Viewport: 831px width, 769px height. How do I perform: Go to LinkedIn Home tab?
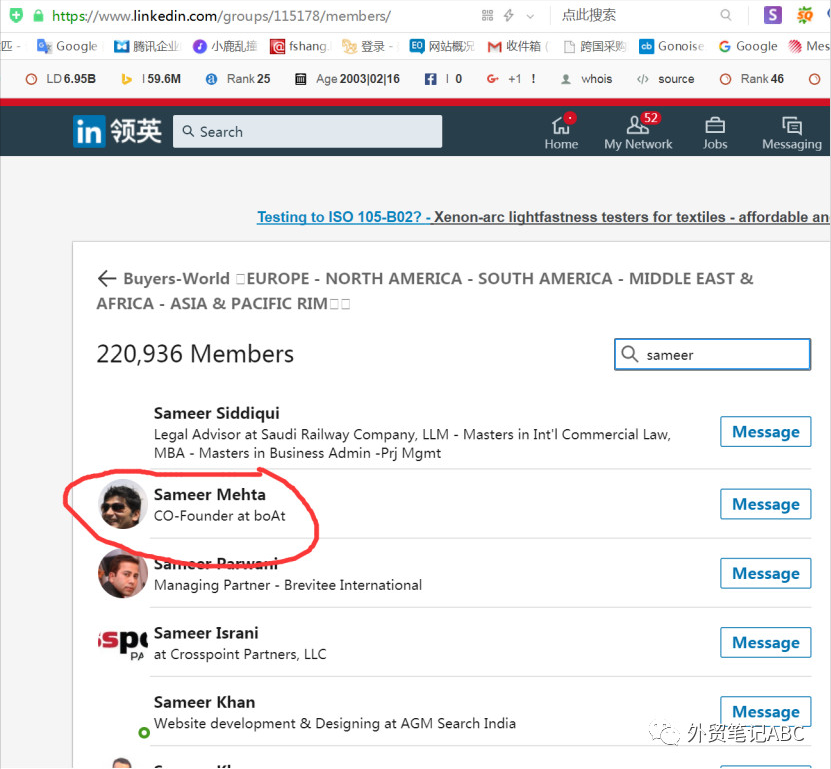tap(561, 132)
